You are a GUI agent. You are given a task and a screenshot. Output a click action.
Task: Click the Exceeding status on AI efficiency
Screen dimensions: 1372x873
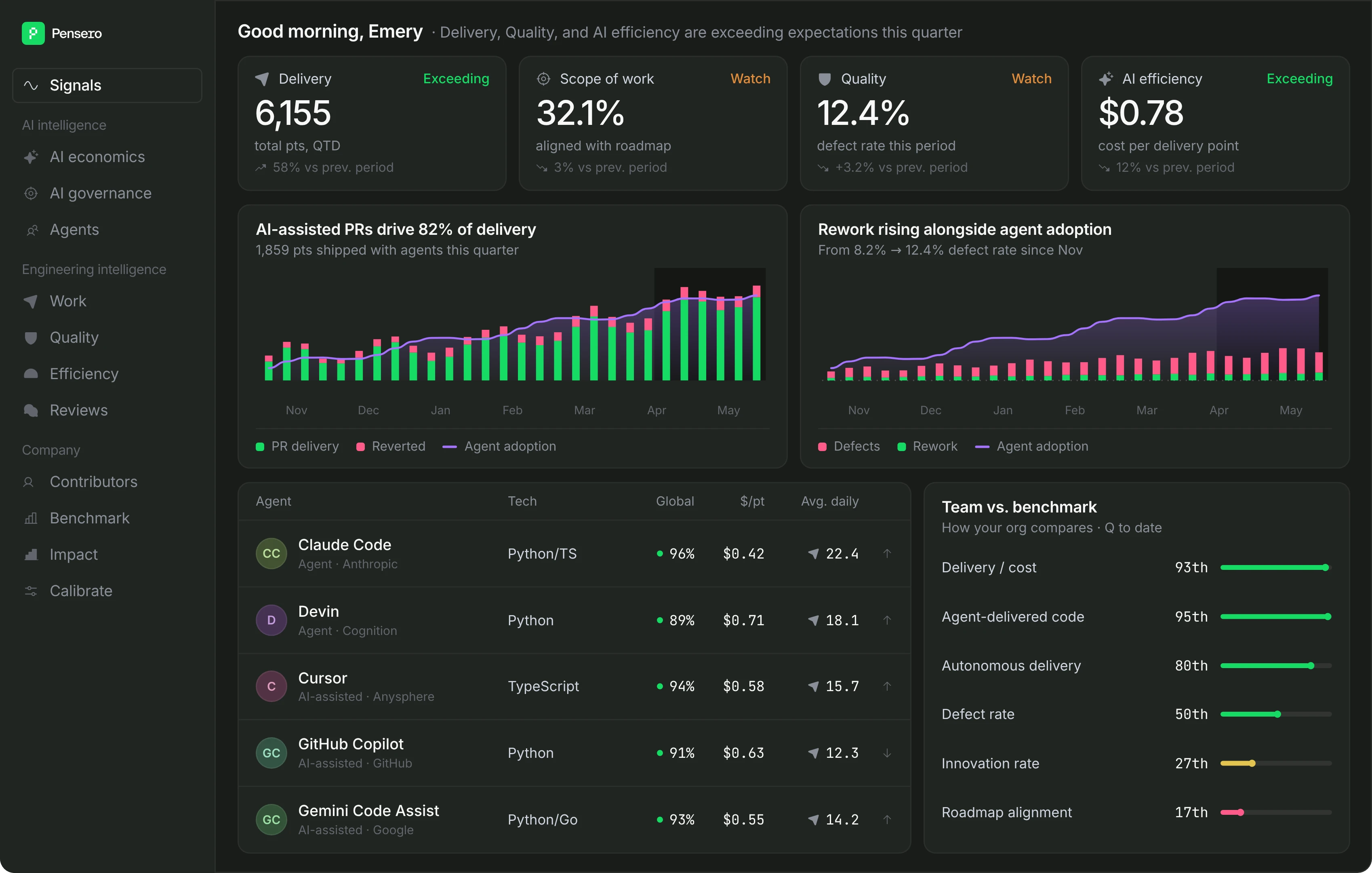coord(1299,79)
